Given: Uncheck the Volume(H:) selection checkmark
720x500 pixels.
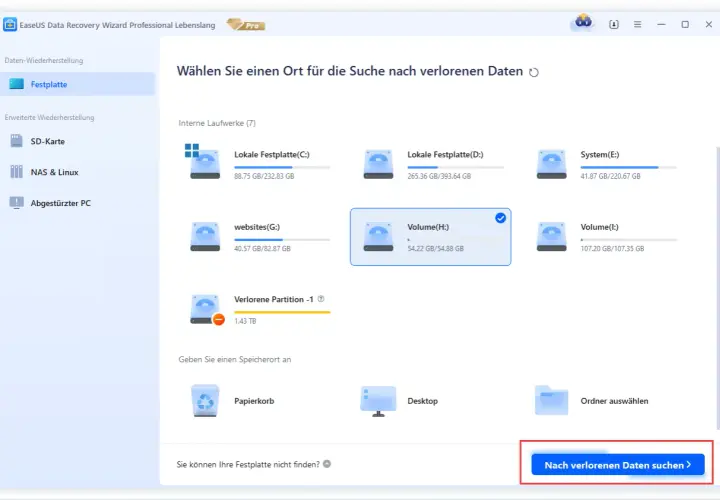Looking at the screenshot, I should coord(501,218).
